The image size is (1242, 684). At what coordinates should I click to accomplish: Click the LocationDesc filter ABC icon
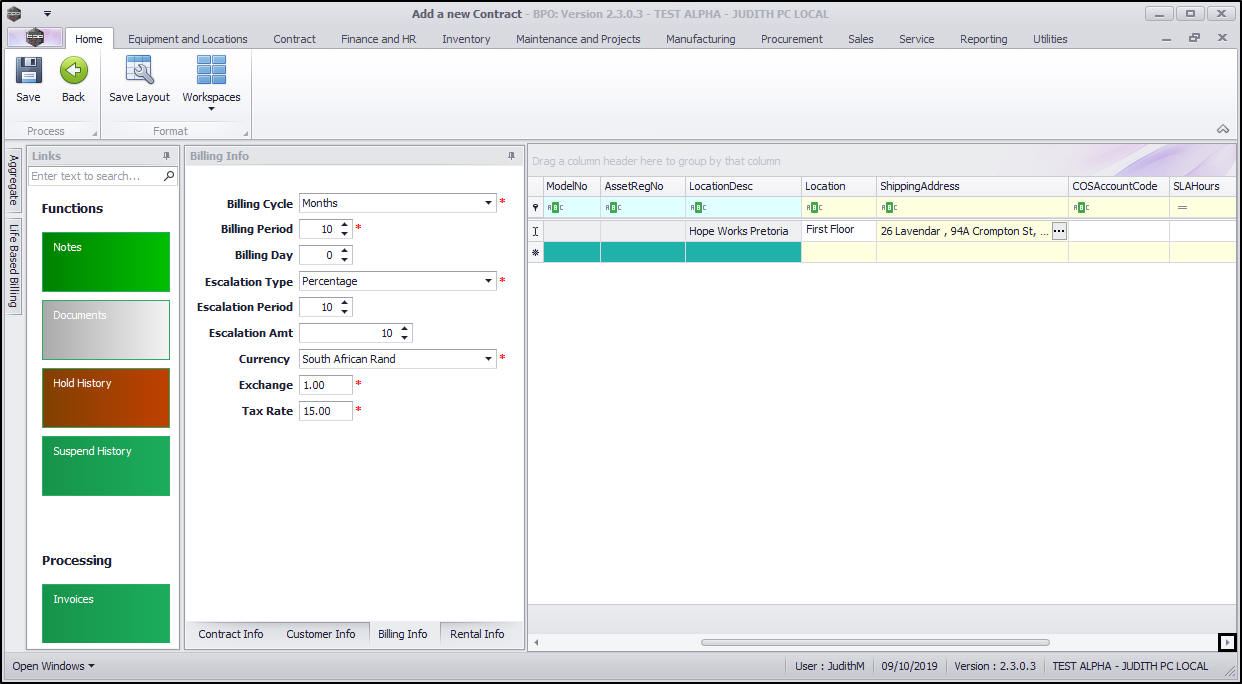point(698,208)
